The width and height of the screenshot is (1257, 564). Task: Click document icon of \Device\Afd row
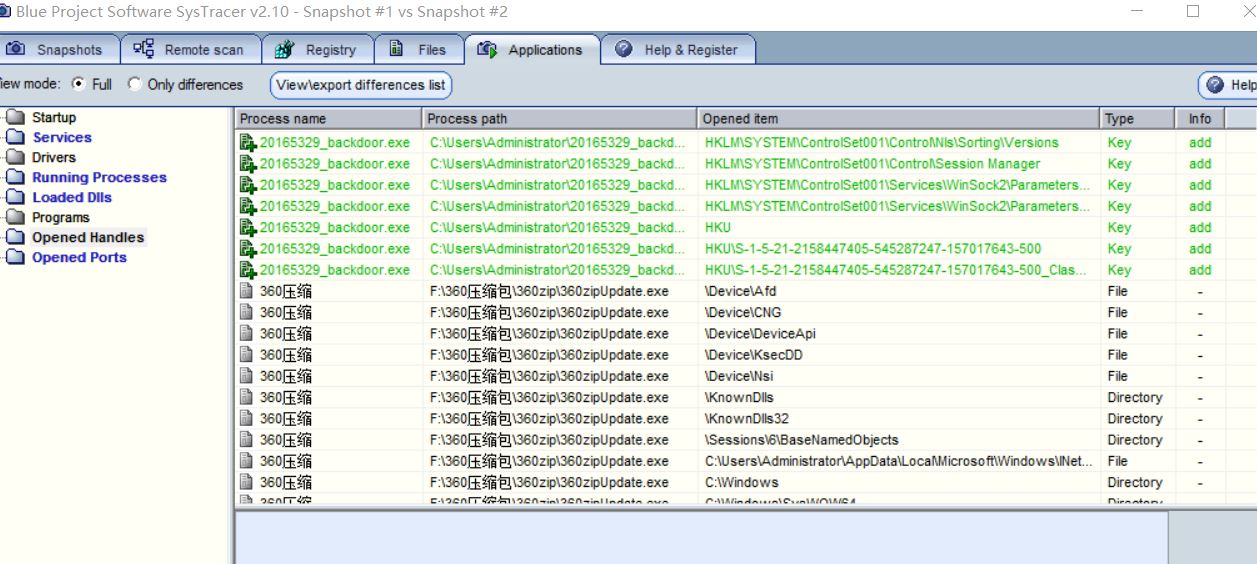[x=247, y=291]
